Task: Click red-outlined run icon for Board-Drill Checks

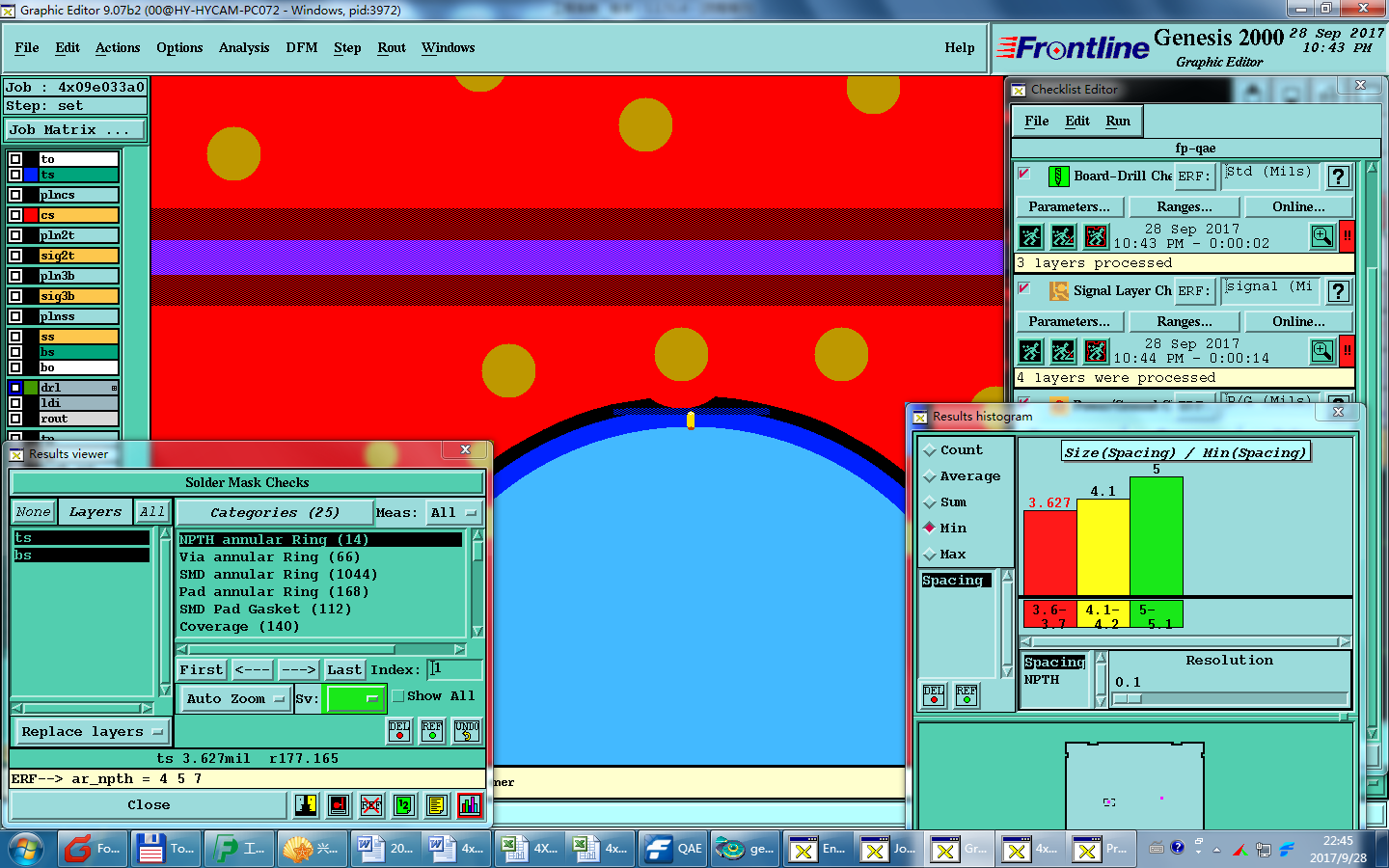Action: pyautogui.click(x=1097, y=236)
